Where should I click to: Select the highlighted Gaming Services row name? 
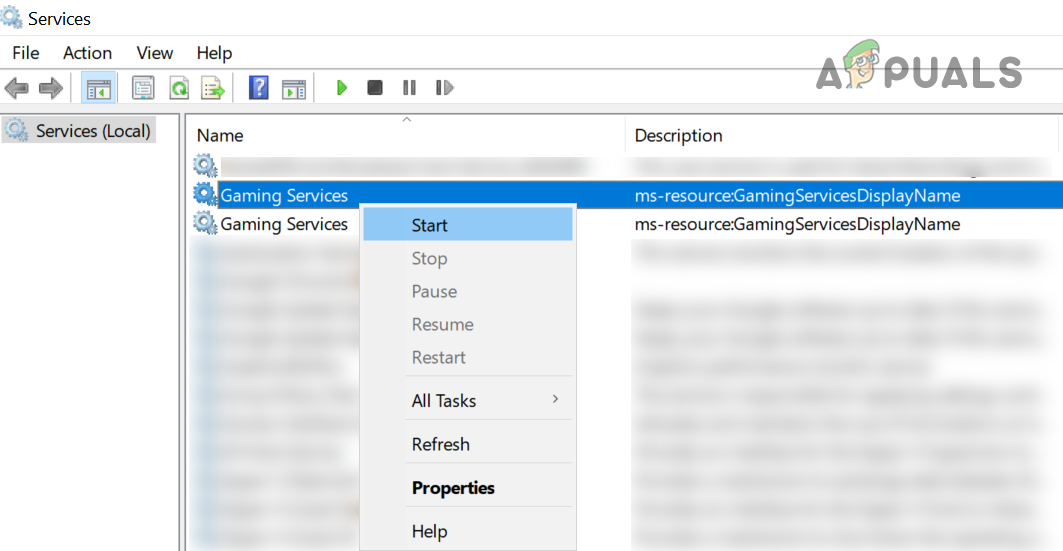click(284, 195)
